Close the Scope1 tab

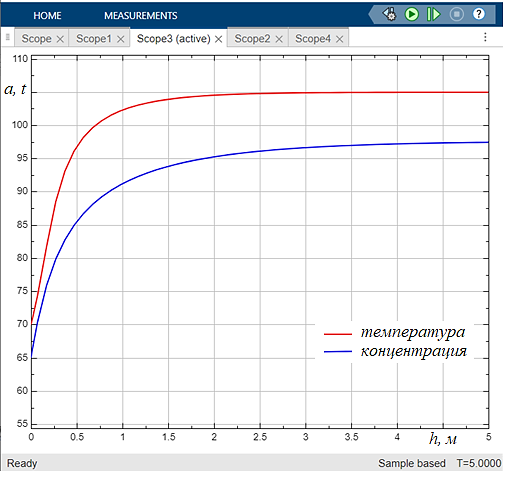[x=120, y=39]
